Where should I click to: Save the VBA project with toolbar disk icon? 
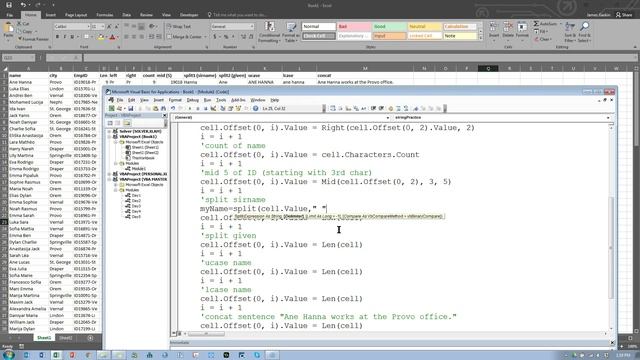[131, 109]
